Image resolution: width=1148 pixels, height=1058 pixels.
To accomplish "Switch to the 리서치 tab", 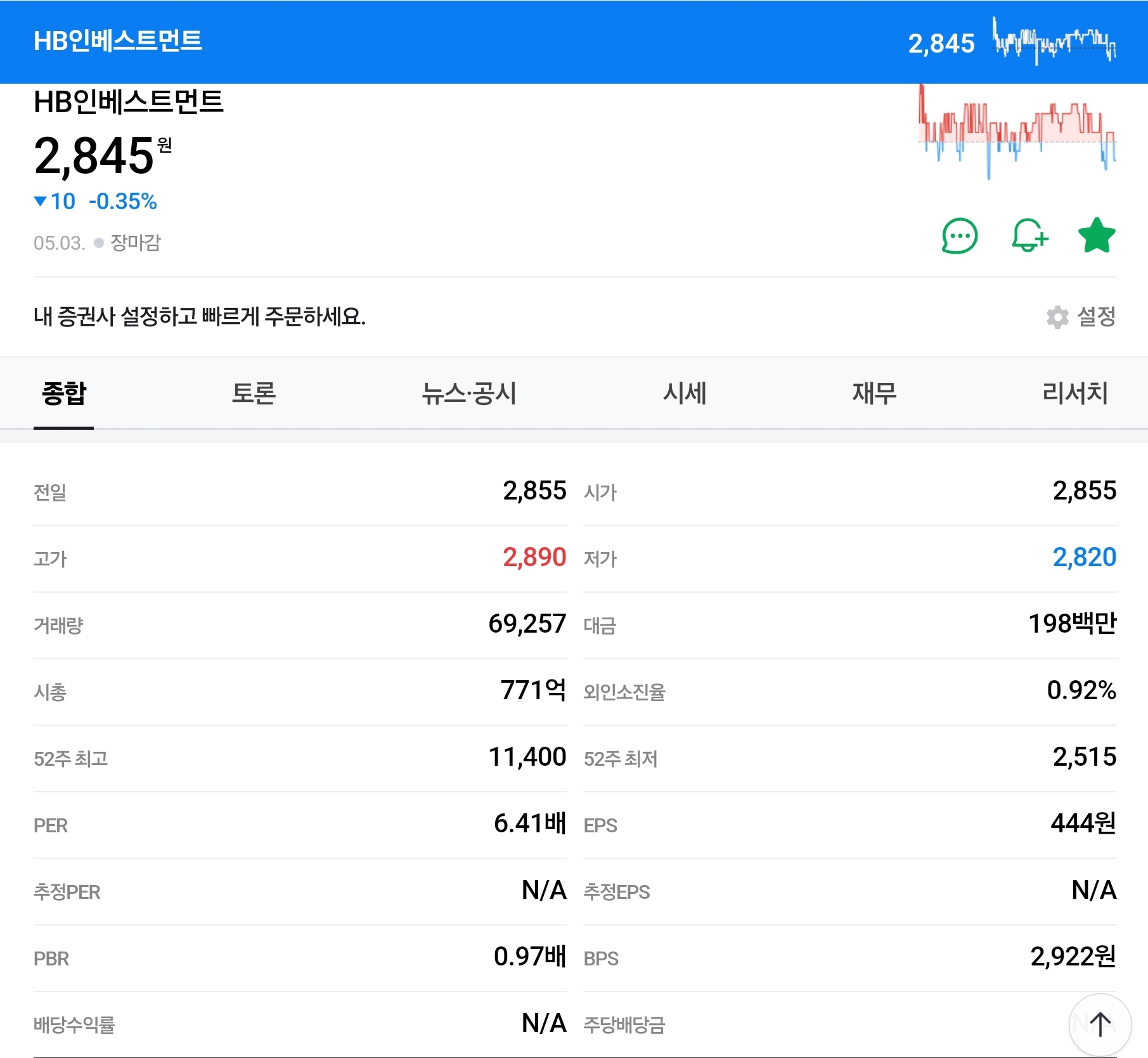I will pos(1075,393).
